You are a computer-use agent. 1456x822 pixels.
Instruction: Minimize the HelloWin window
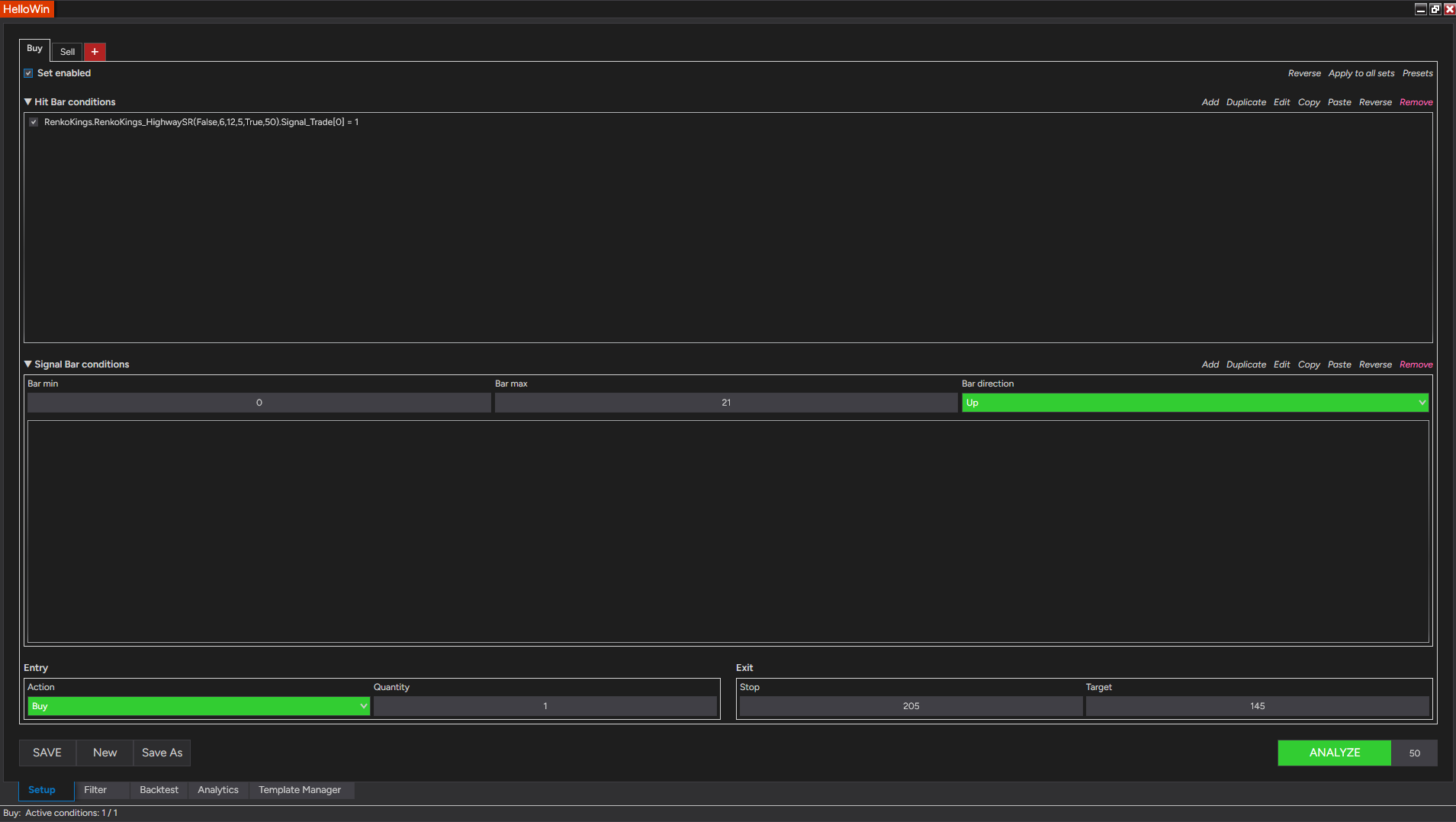point(1420,9)
